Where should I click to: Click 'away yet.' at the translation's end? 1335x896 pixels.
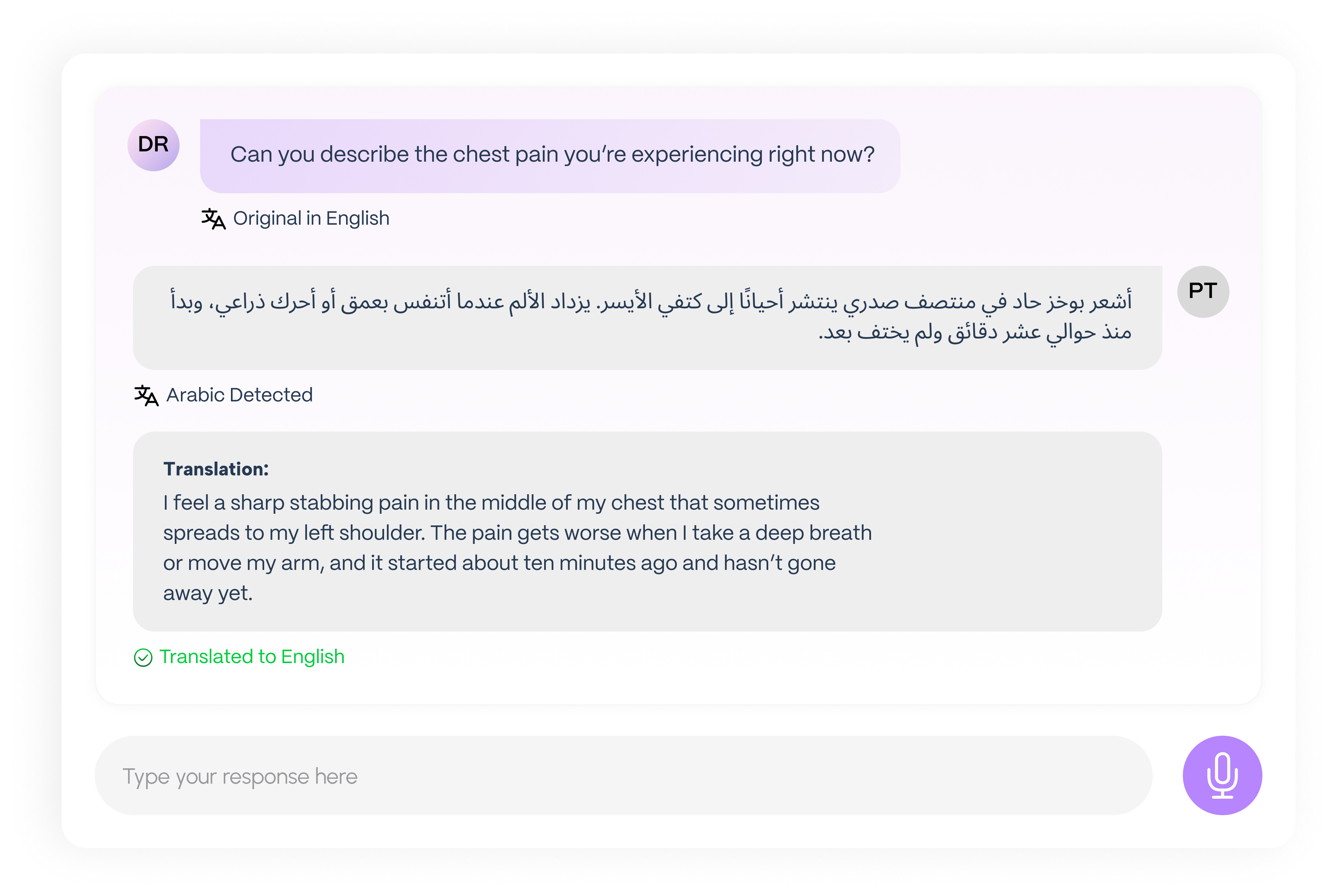208,594
